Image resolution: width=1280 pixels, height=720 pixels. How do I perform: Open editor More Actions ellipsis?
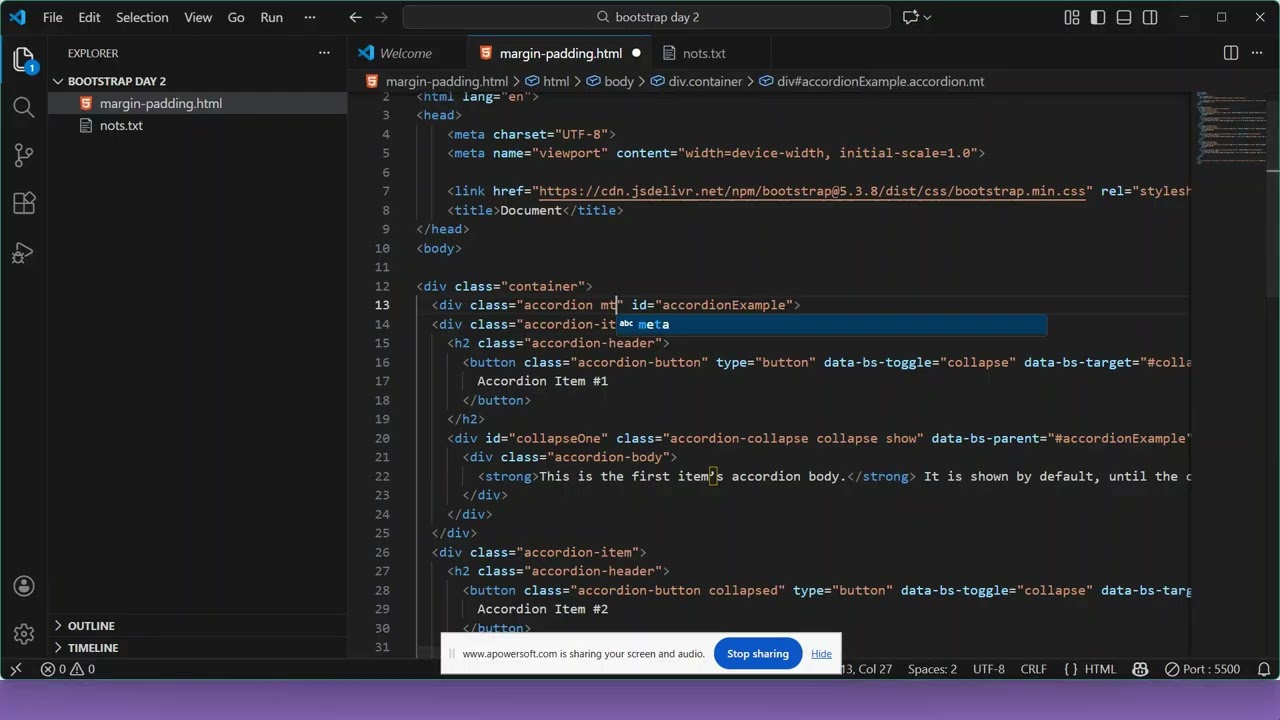(1259, 53)
